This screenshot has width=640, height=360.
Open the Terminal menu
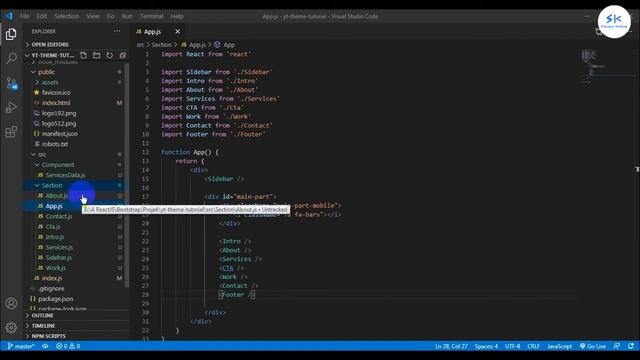152,16
